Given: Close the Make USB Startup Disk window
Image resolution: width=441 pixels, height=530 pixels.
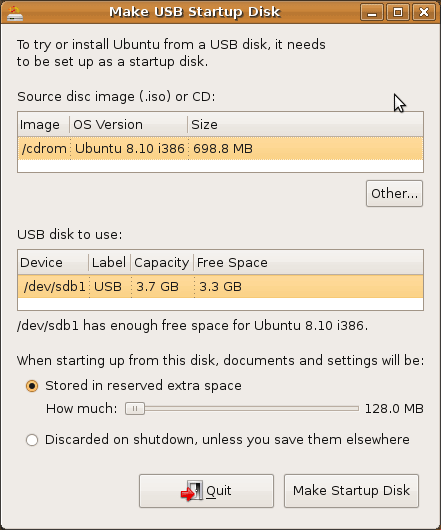Looking at the screenshot, I should (x=424, y=13).
